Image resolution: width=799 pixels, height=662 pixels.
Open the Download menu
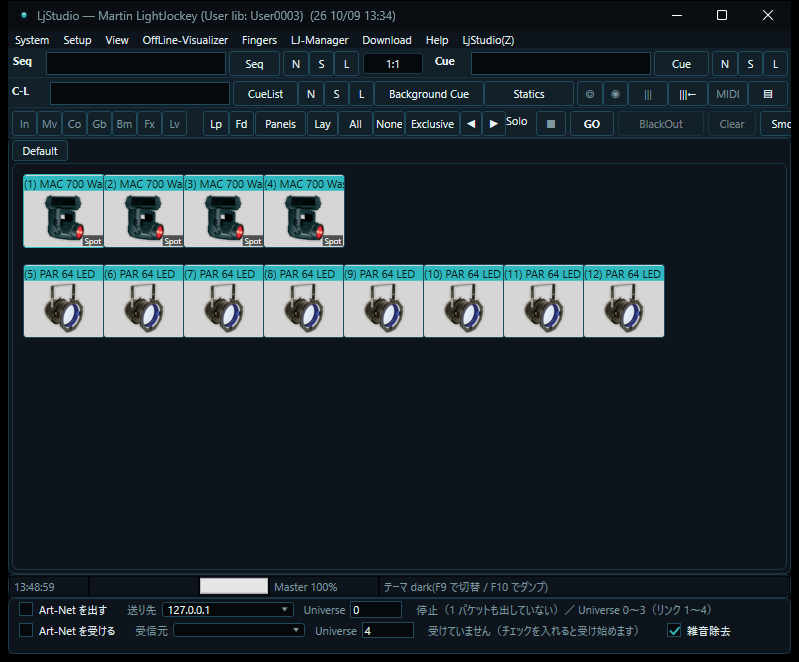click(x=387, y=40)
